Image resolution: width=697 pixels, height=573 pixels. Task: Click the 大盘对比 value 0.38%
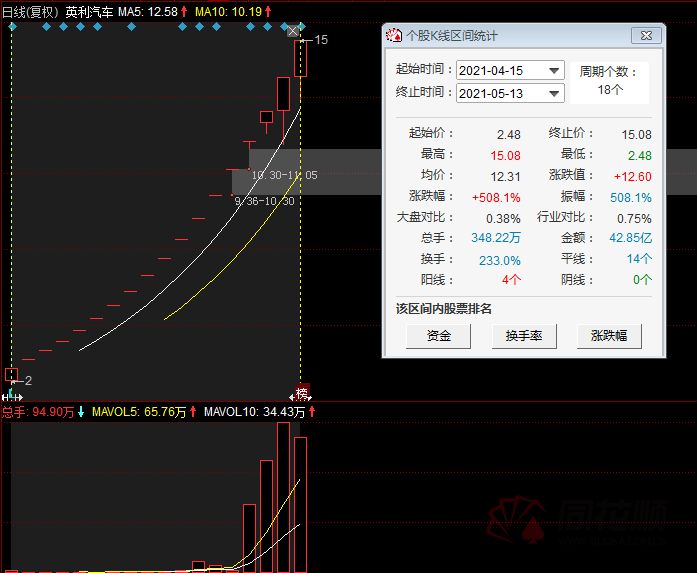[503, 218]
